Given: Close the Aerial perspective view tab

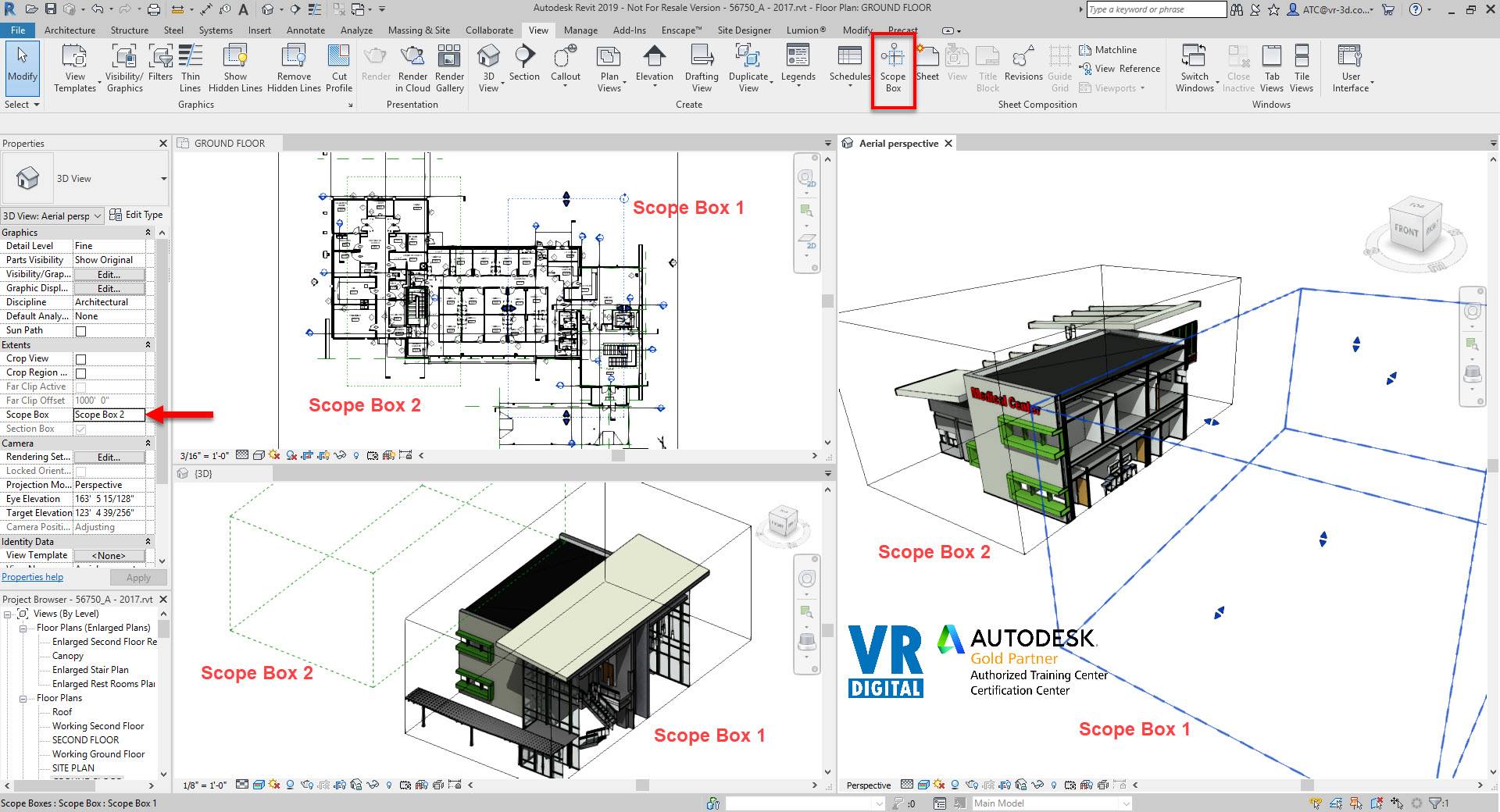Looking at the screenshot, I should click(x=948, y=144).
